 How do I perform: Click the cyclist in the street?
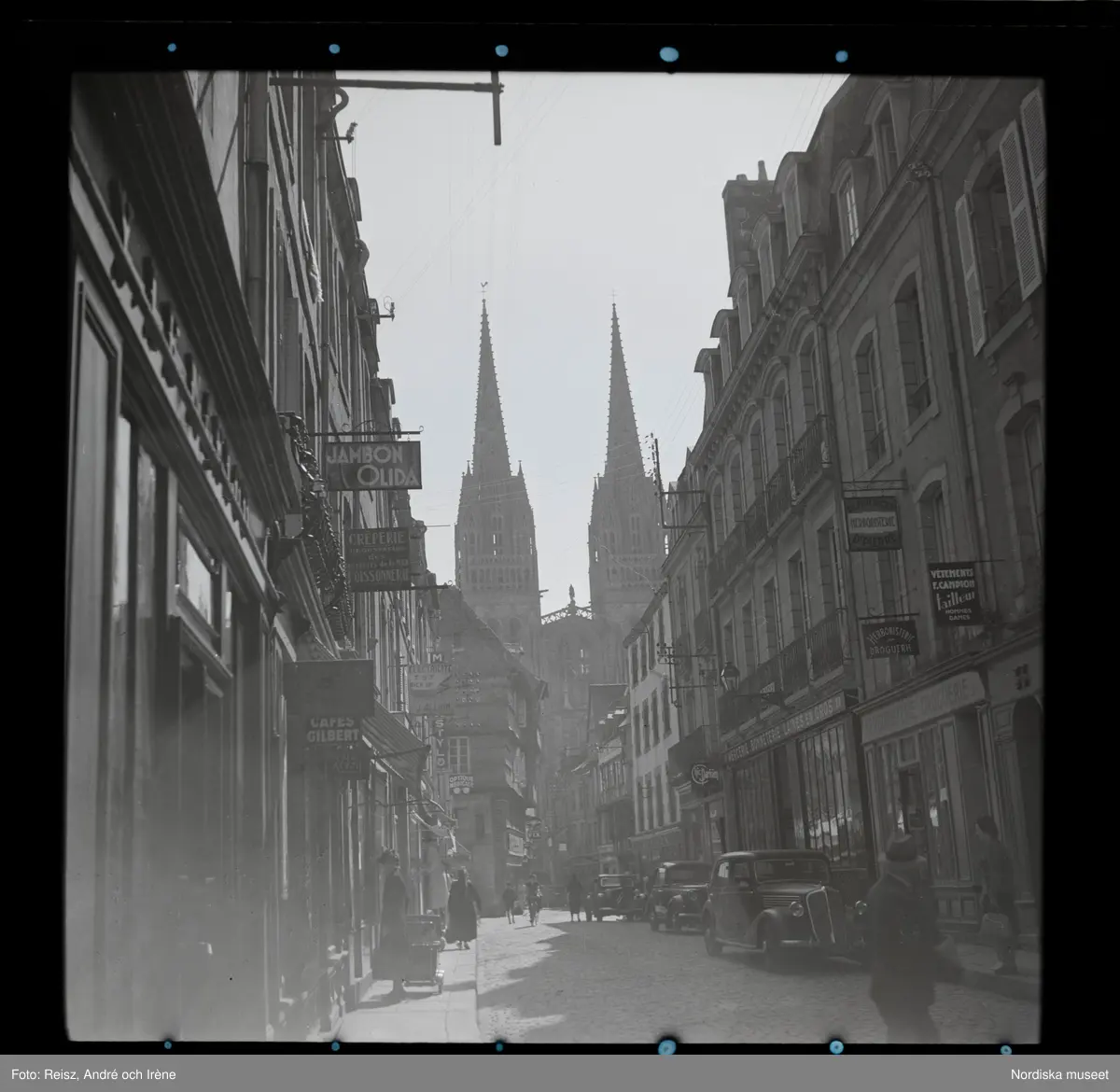tap(533, 898)
